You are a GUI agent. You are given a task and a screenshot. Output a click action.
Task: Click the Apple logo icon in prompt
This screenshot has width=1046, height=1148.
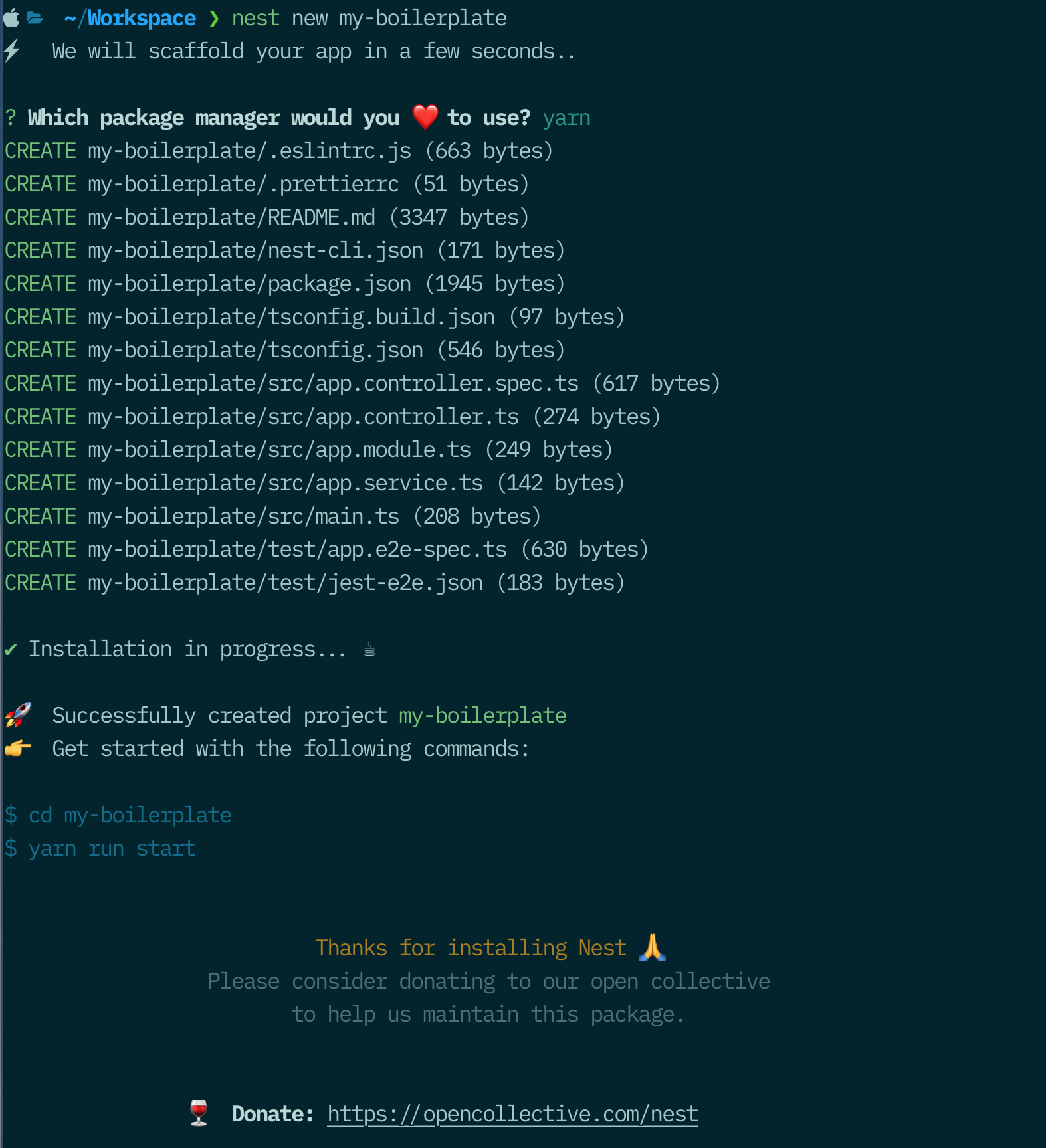(x=11, y=18)
